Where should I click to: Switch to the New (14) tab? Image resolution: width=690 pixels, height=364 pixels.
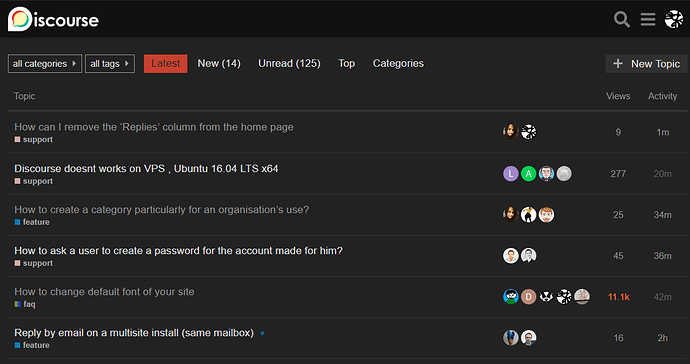pos(219,64)
